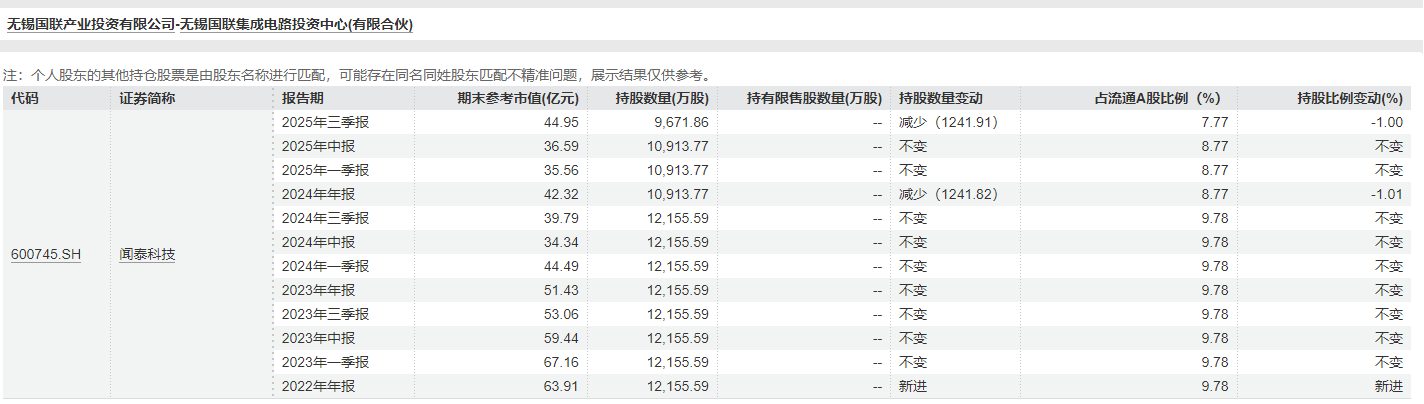1424x404 pixels.
Task: Select the 2024年年报 report period cell
Action: click(x=318, y=194)
